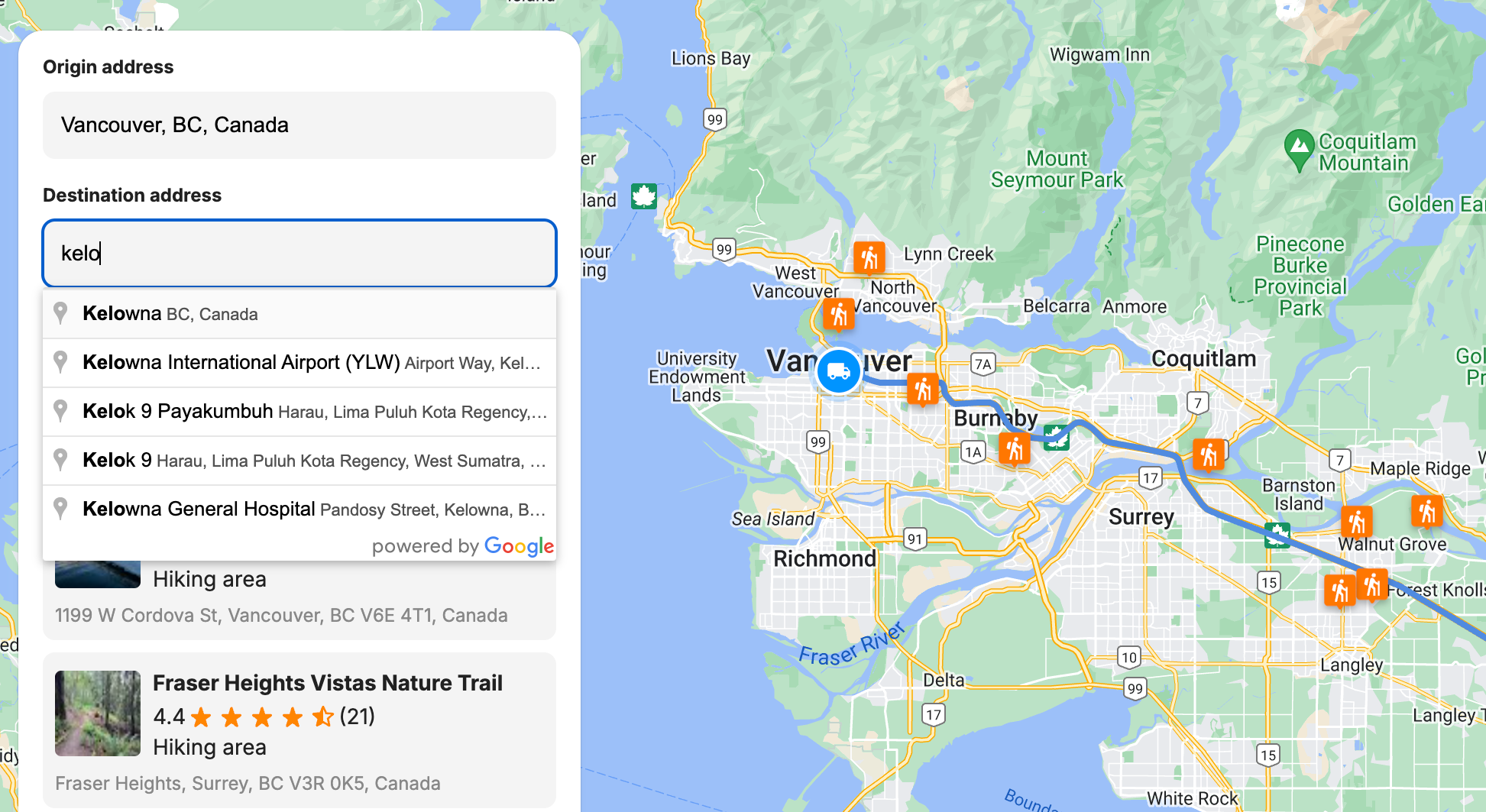
Task: Select the delivery truck marker near Vancouver
Action: click(x=838, y=370)
